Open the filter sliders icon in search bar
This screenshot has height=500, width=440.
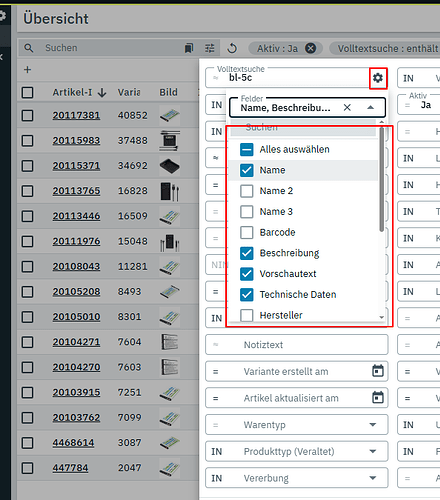click(x=210, y=48)
